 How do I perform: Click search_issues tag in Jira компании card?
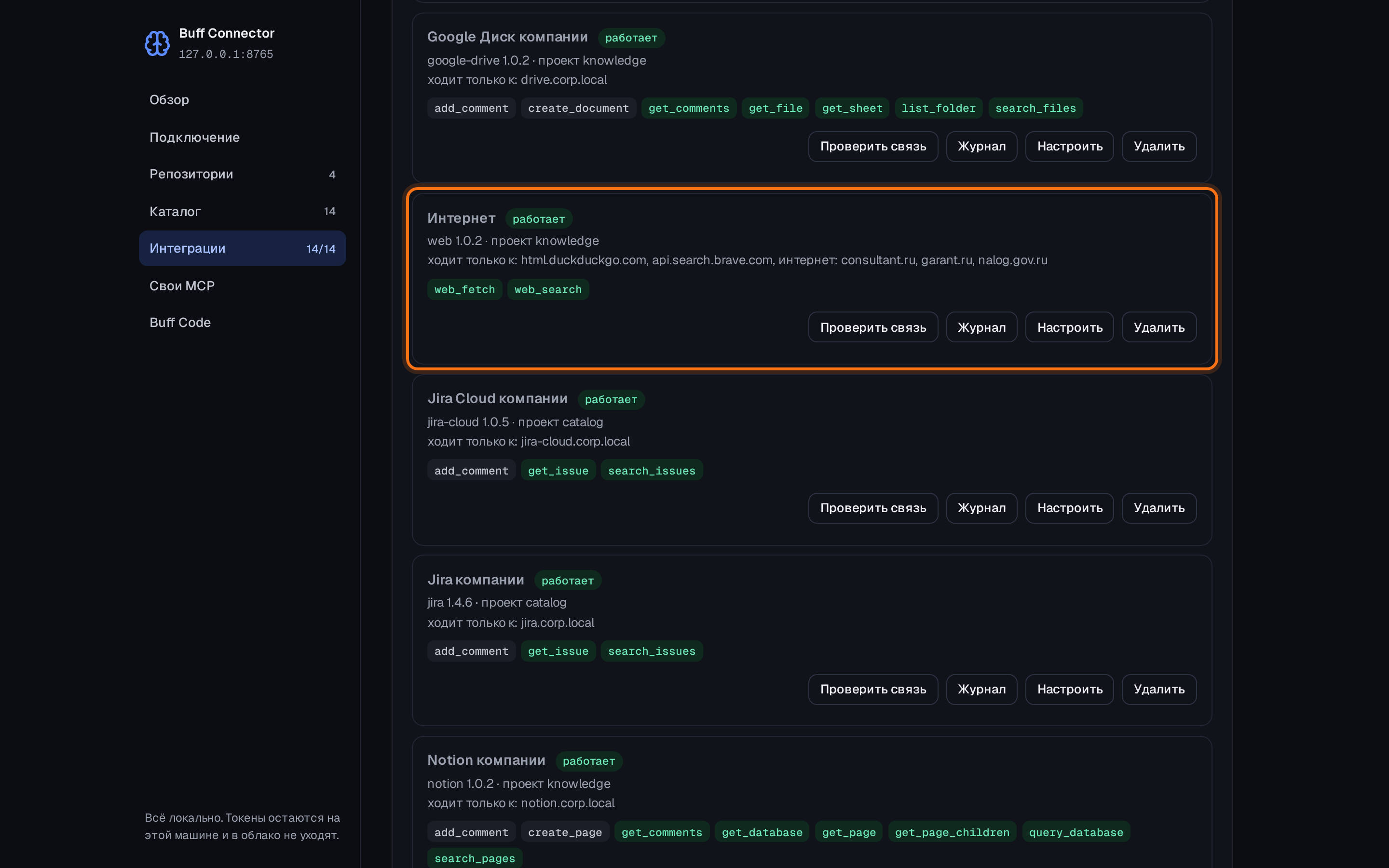(x=652, y=651)
